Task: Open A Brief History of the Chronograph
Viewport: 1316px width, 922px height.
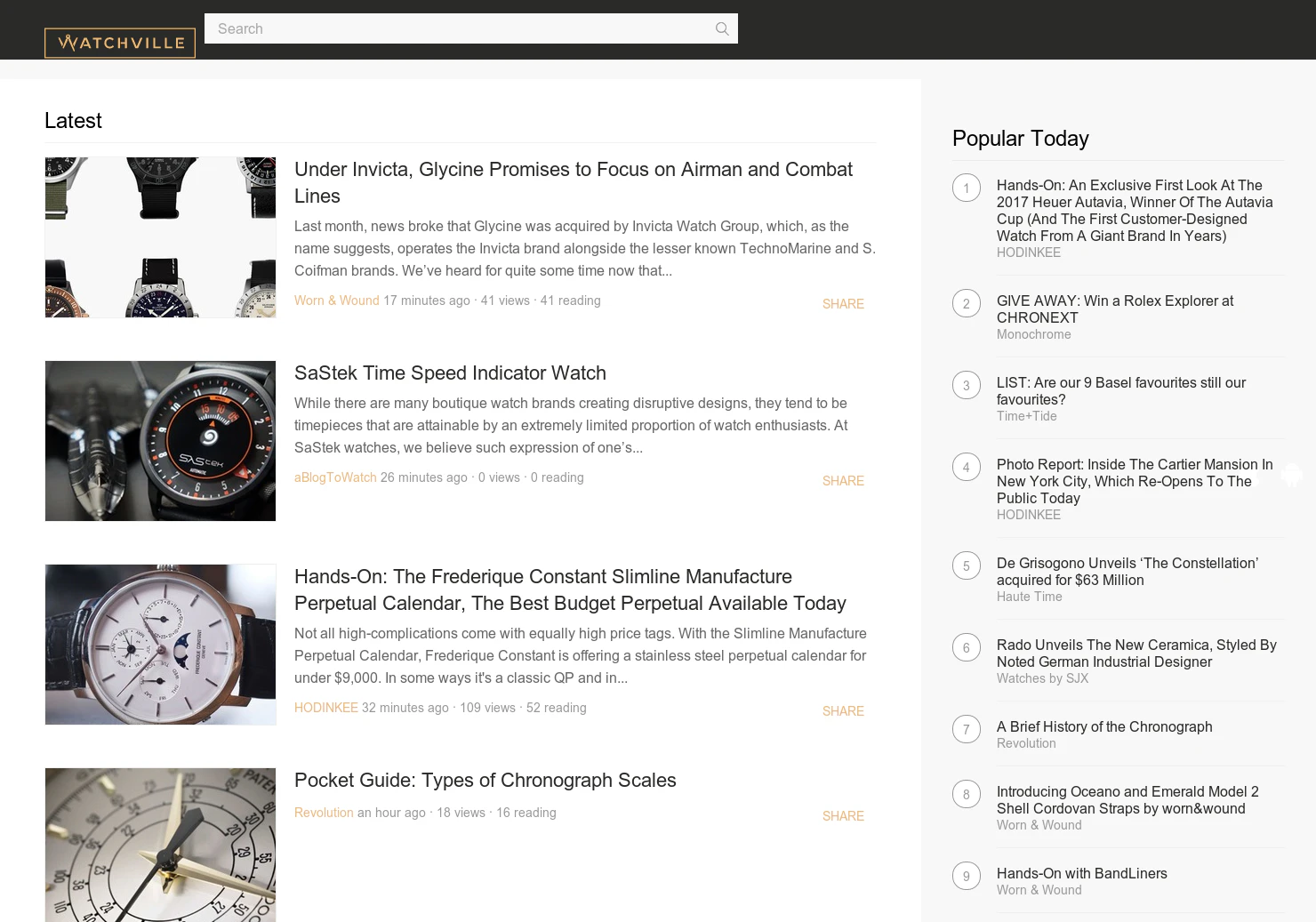Action: click(x=1104, y=726)
